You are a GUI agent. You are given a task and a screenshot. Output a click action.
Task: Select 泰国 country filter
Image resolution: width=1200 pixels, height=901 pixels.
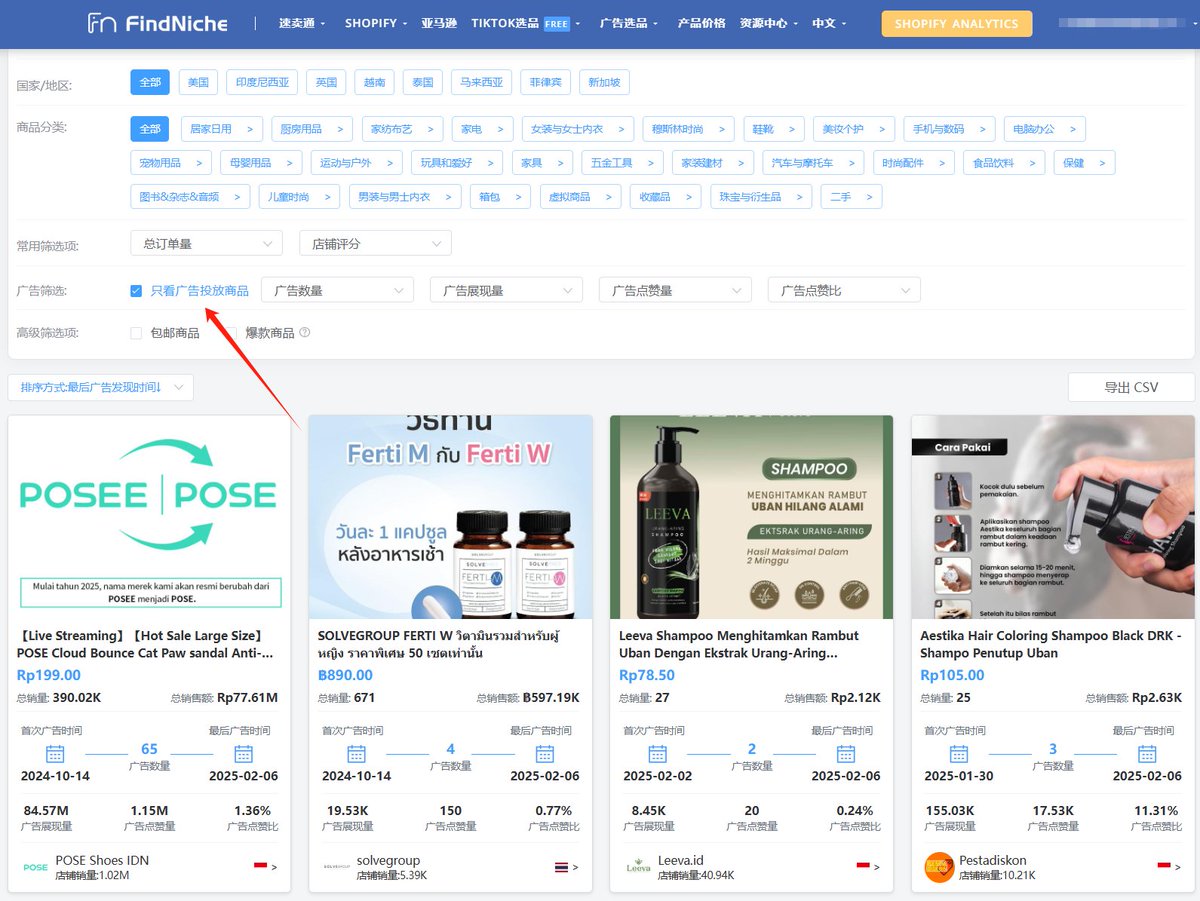point(423,82)
